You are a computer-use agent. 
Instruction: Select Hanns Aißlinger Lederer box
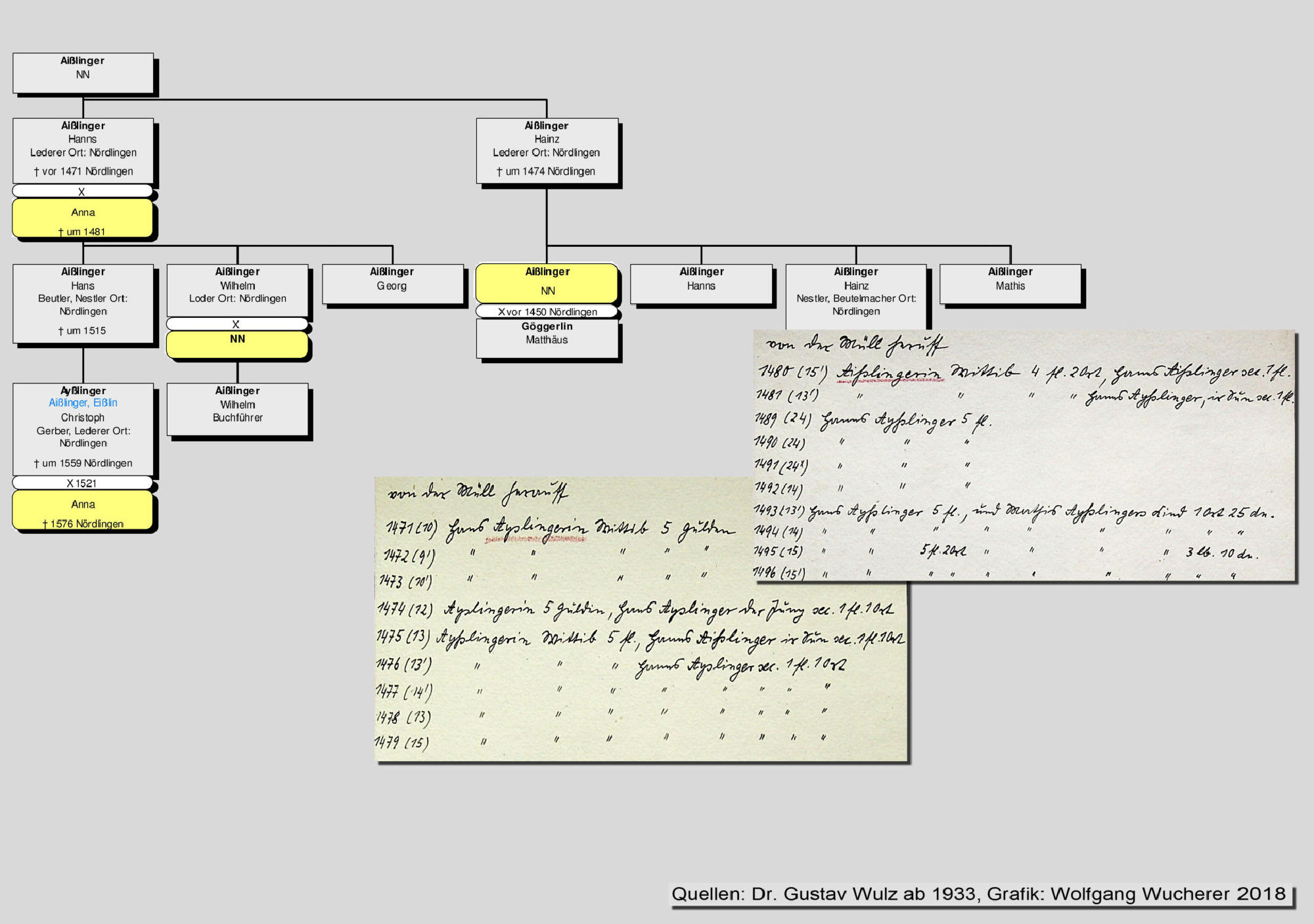point(83,150)
